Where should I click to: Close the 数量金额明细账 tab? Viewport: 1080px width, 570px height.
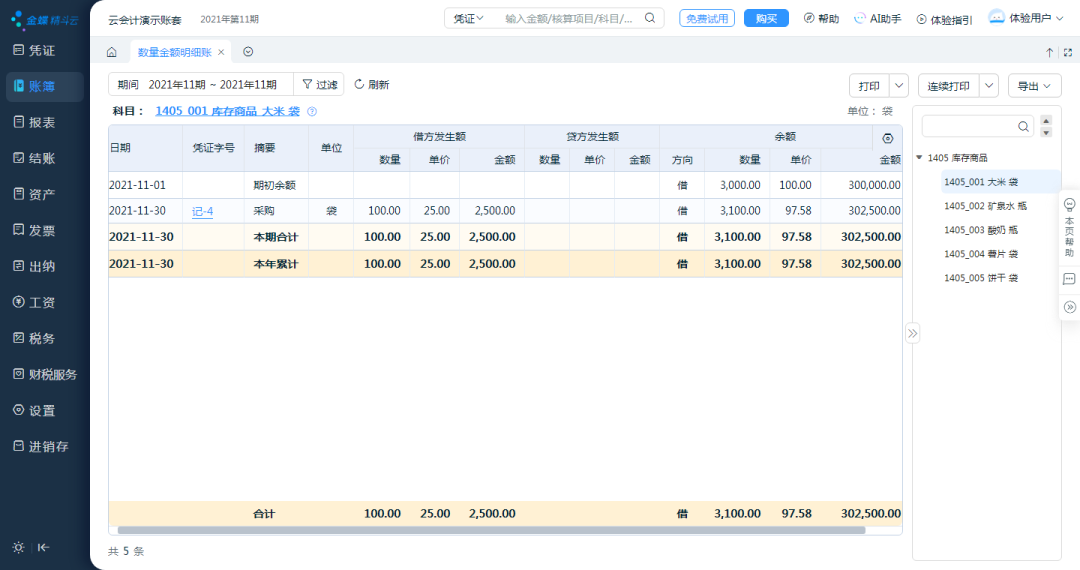221,52
